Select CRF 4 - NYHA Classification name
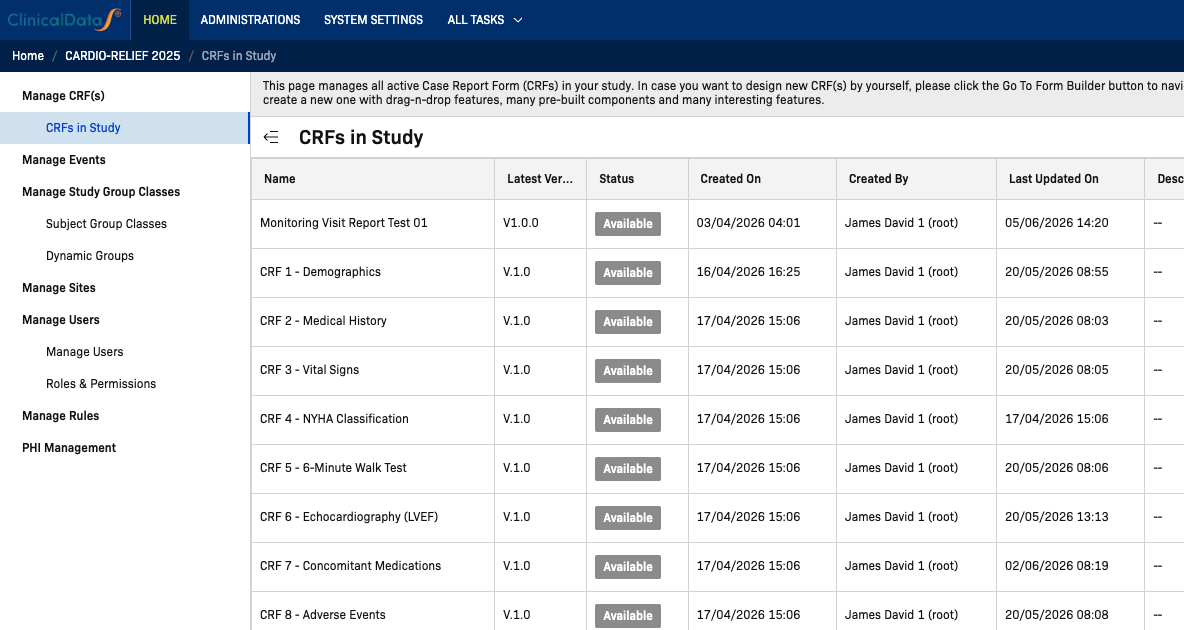The image size is (1184, 630). pos(335,419)
